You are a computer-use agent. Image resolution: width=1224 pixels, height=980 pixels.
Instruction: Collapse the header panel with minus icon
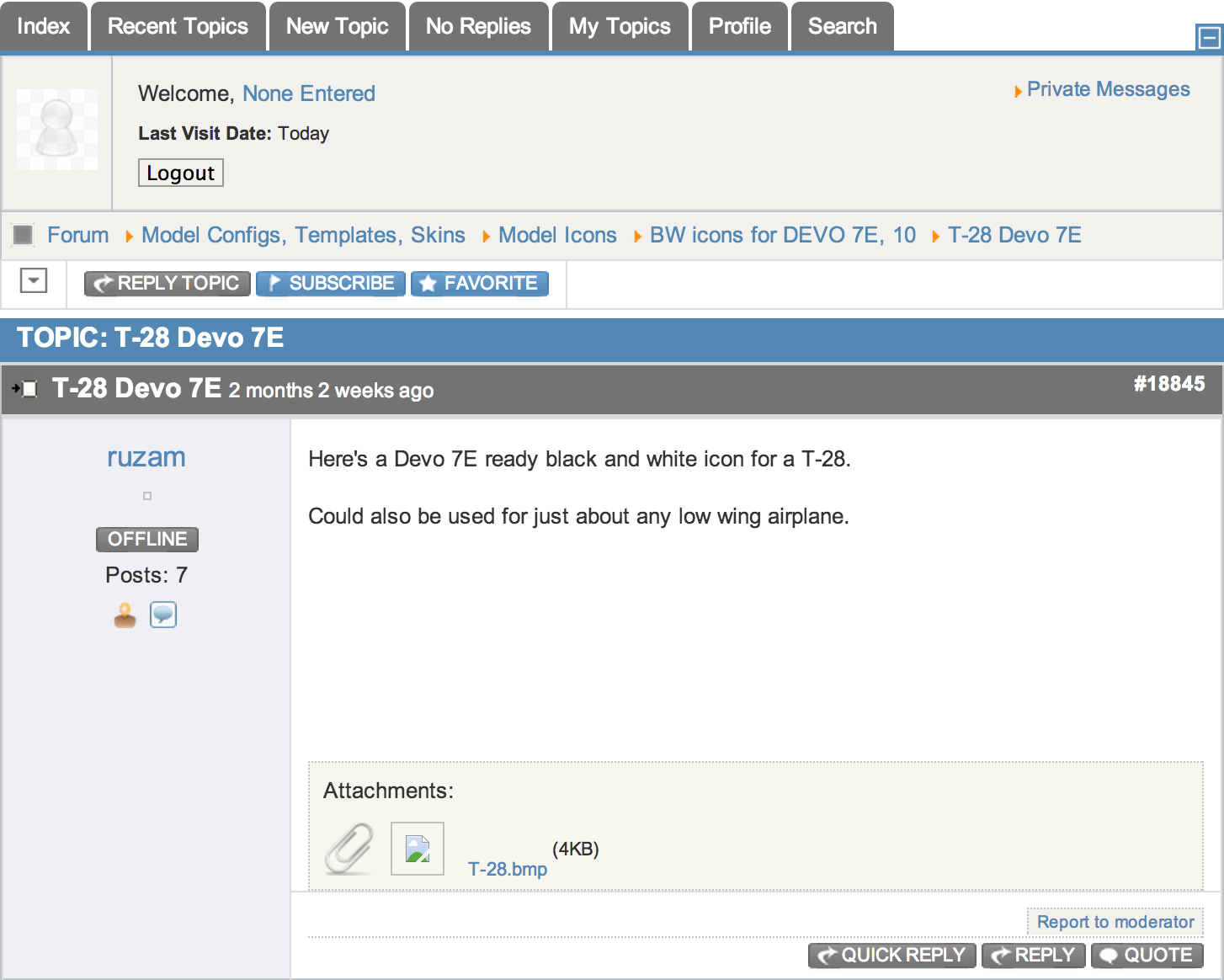[x=1209, y=37]
